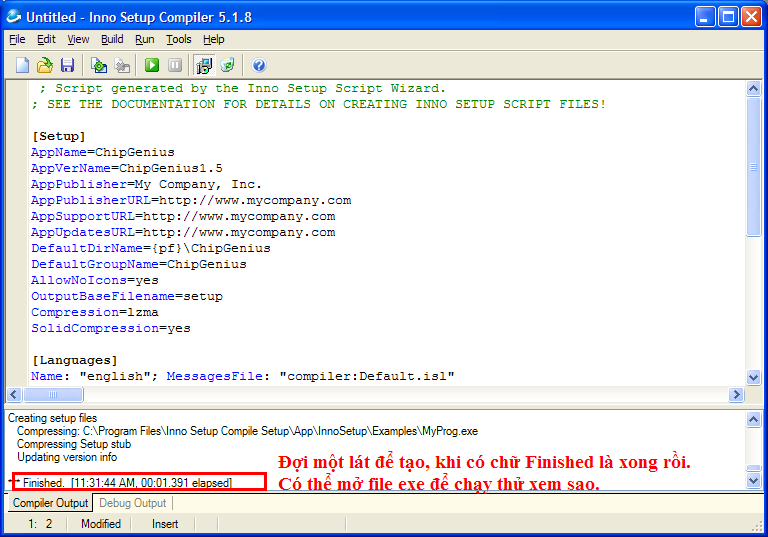Viewport: 768px width, 537px height.
Task: Click the 'Updating version info' output line
Action: point(67,457)
